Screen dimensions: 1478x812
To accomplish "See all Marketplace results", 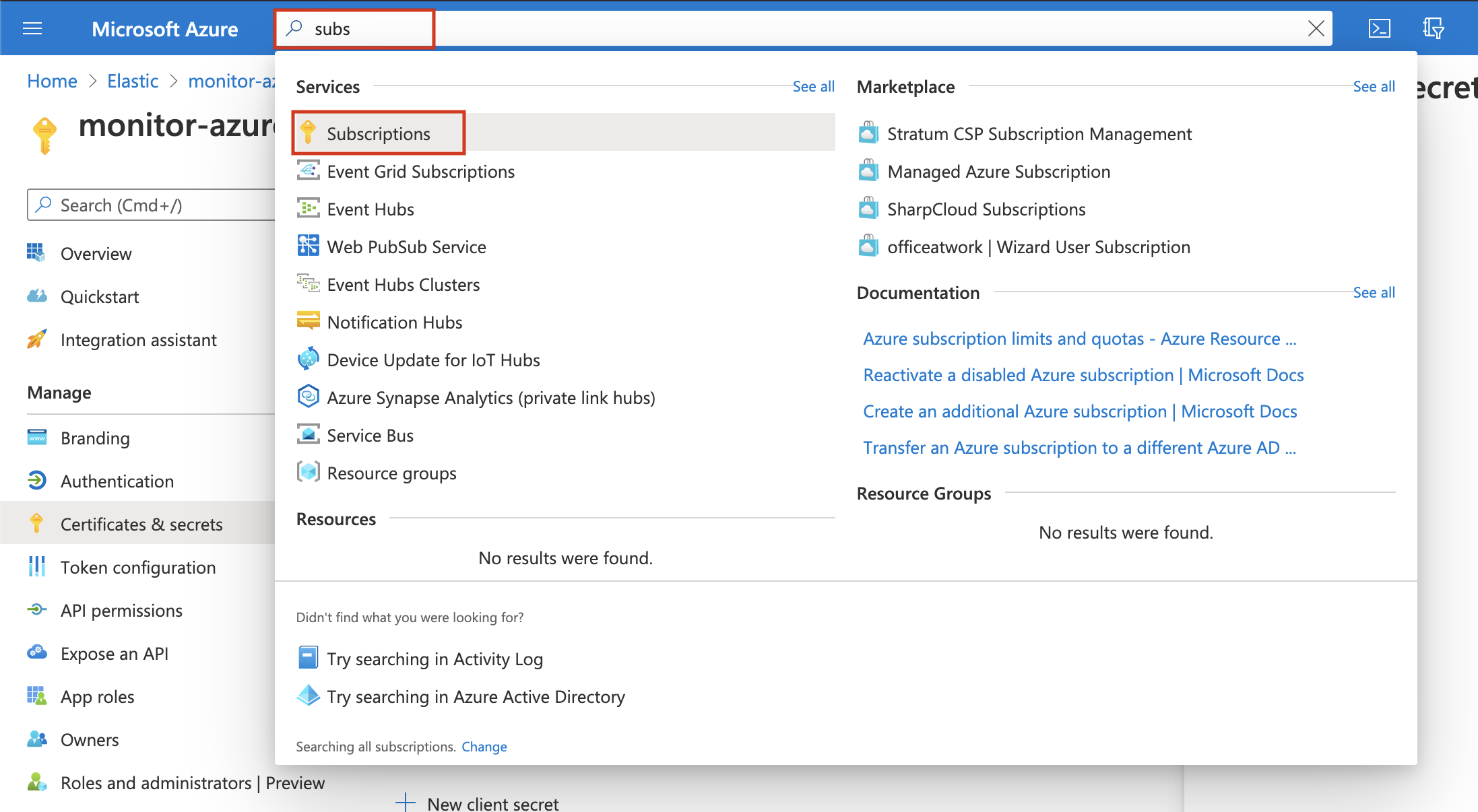I will (1374, 86).
